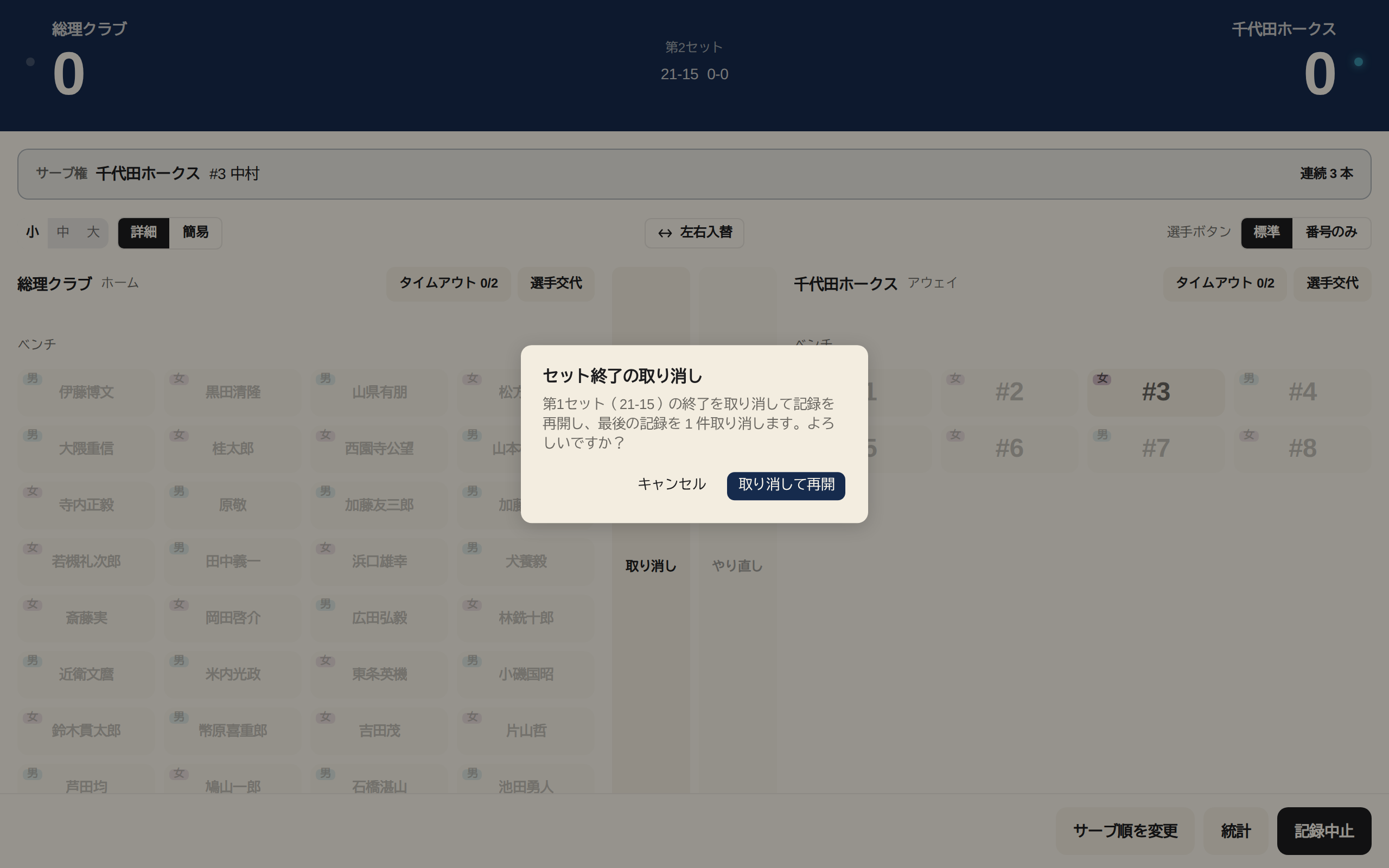Open 総理クラブ 選手交代
Viewport: 1389px width, 868px height.
[556, 284]
